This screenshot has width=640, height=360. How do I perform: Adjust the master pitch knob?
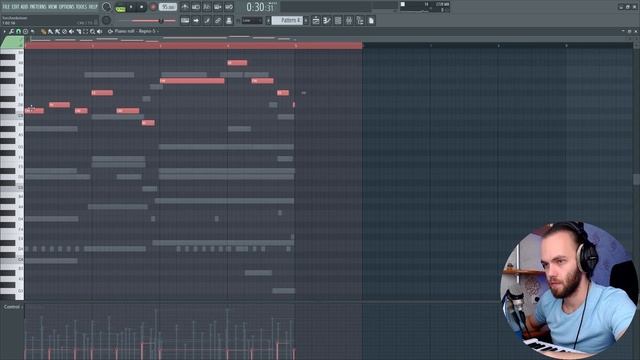pyautogui.click(x=106, y=20)
